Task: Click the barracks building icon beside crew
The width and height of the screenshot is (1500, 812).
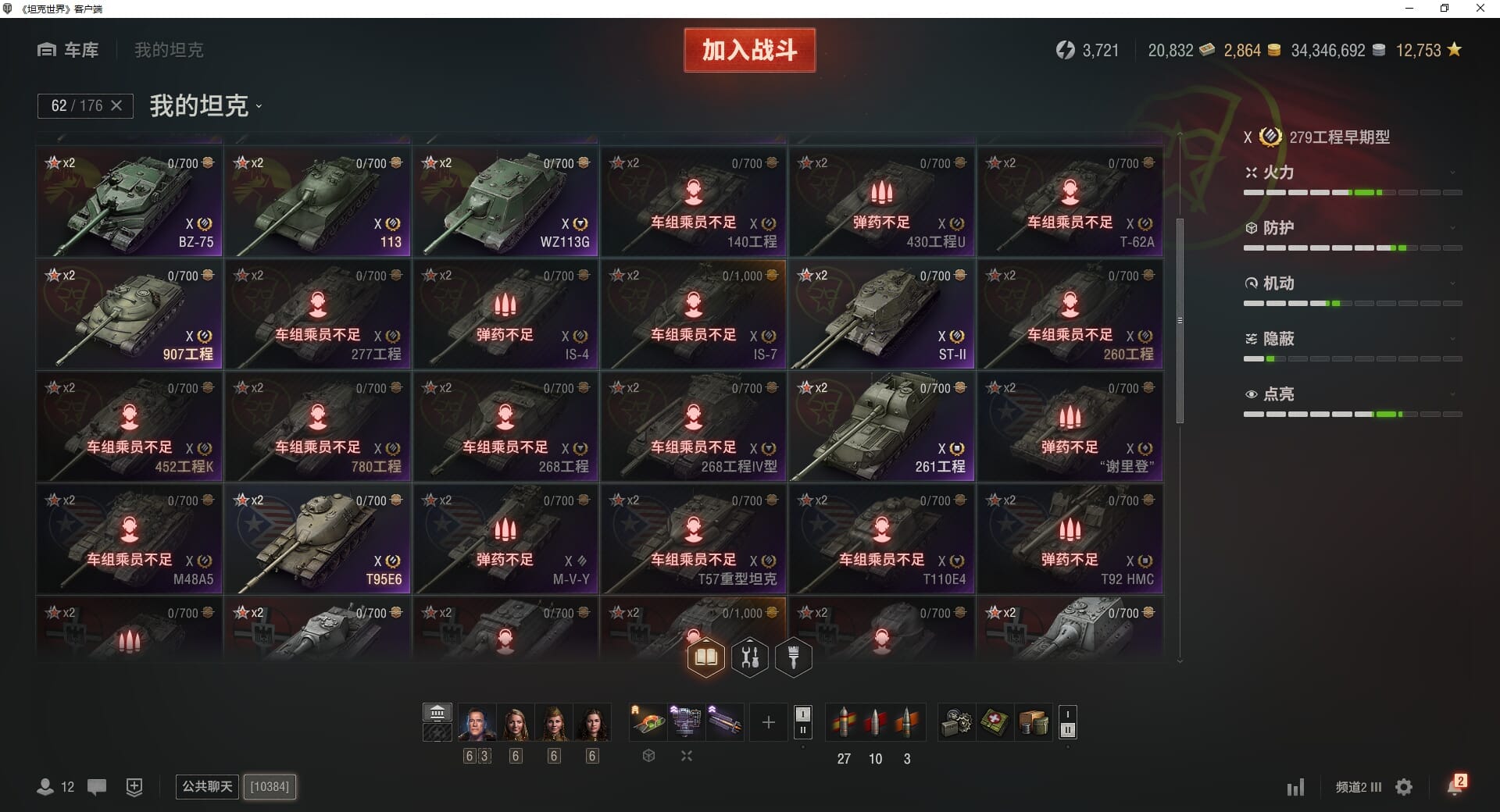Action: (437, 712)
